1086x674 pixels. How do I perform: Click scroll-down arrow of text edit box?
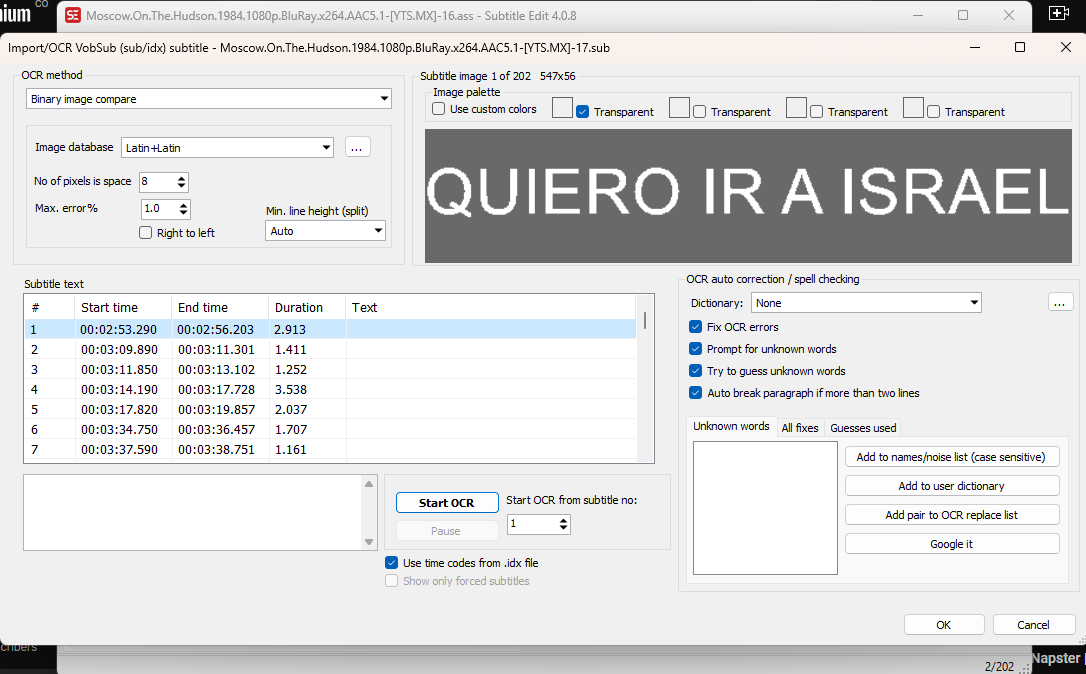click(369, 542)
